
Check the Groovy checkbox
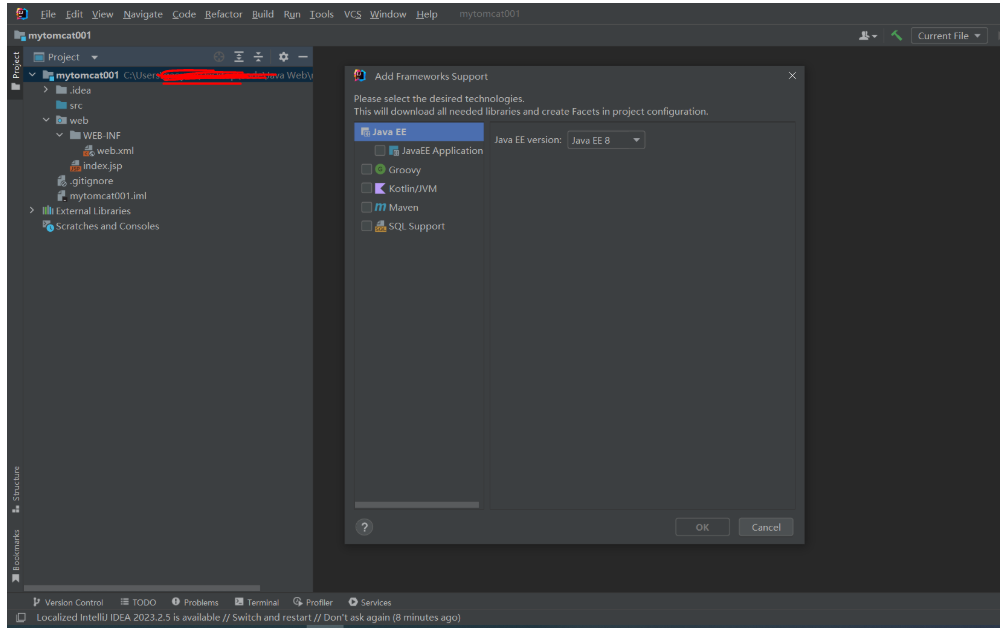366,170
